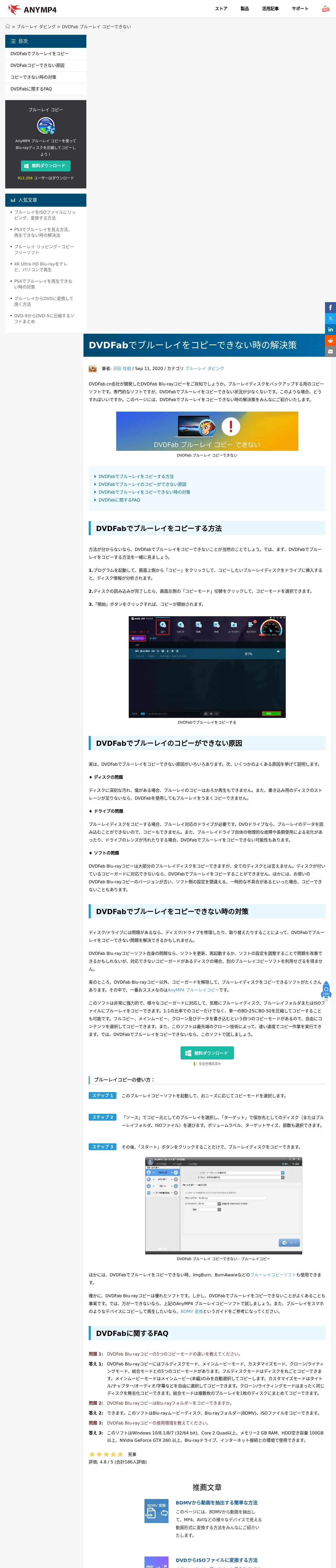Share page on Facebook
The image size is (336, 1568).
[x=331, y=307]
